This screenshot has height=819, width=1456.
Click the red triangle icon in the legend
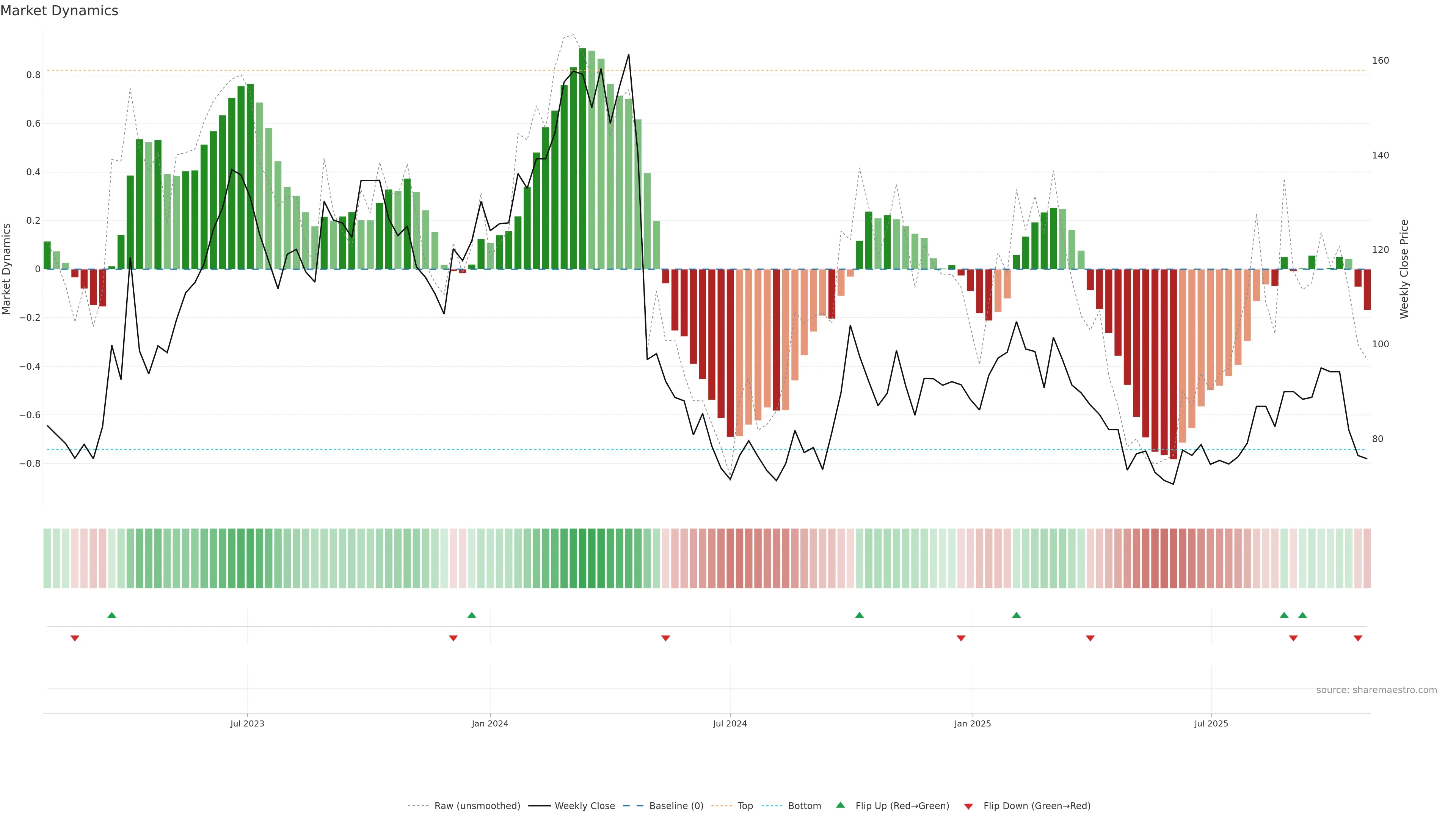[968, 806]
